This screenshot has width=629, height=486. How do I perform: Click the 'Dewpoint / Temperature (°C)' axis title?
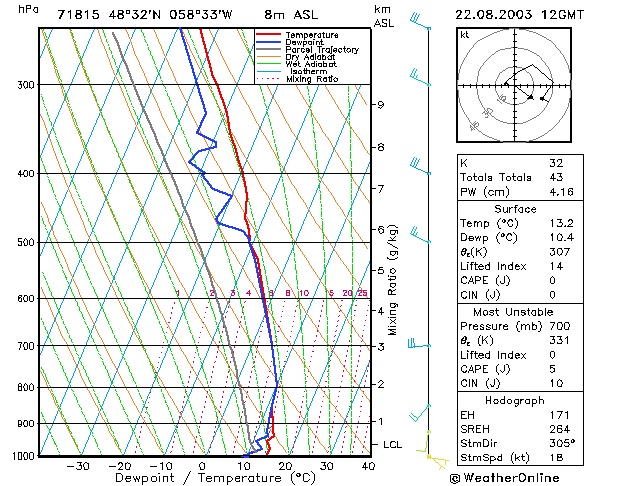point(215,478)
